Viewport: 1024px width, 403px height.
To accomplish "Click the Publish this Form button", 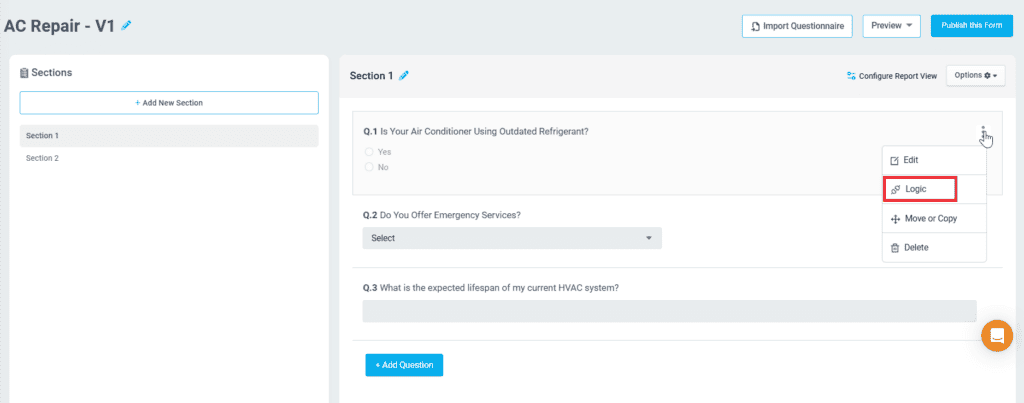I will 971,26.
